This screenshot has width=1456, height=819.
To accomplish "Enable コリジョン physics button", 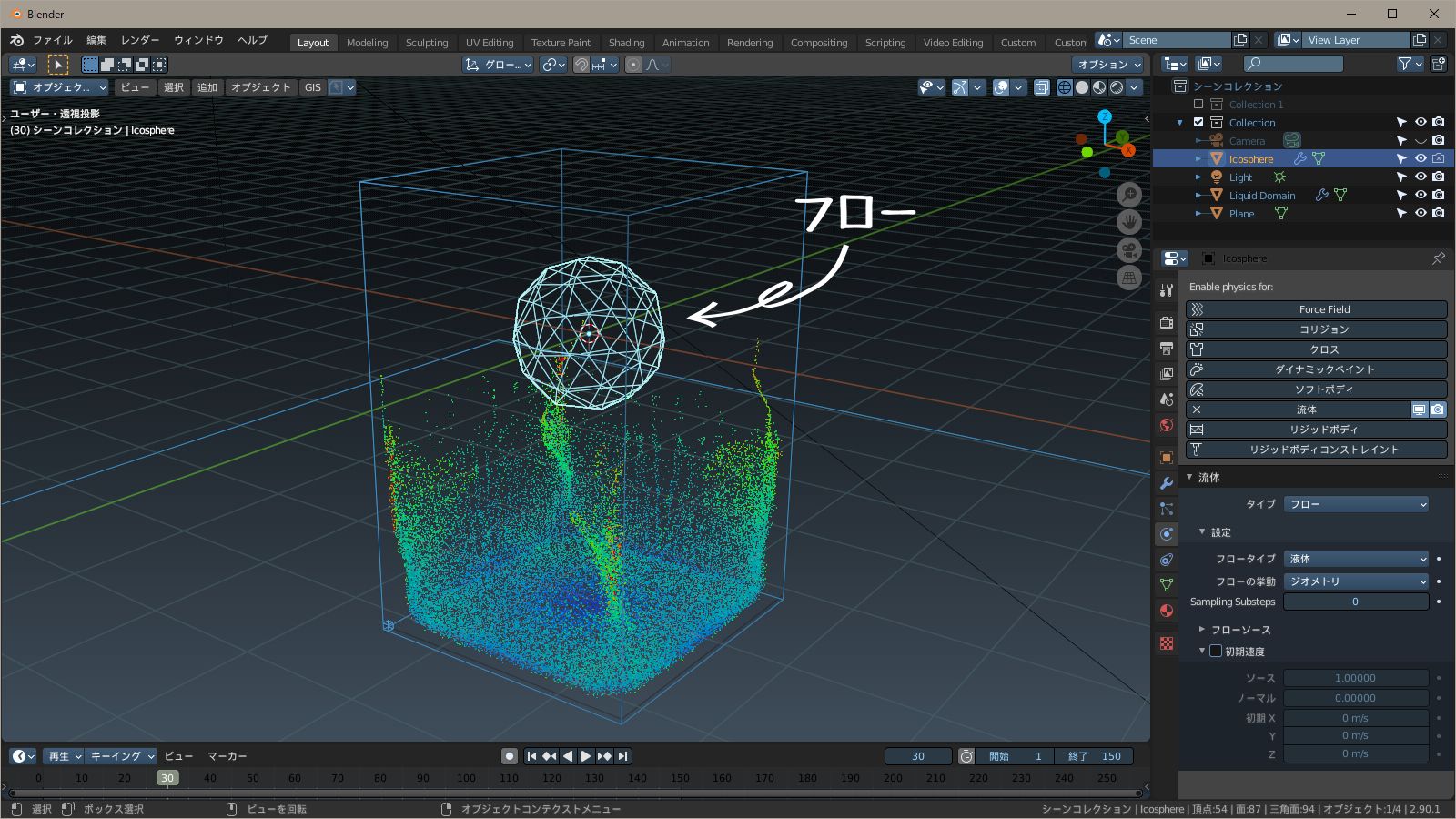I will coord(1316,329).
